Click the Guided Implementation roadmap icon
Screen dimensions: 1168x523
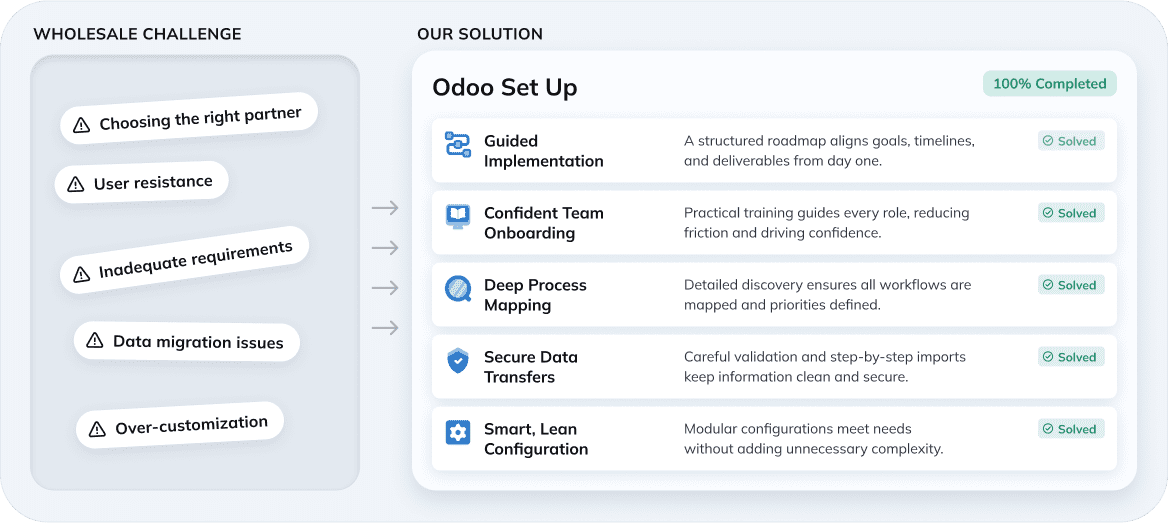pyautogui.click(x=458, y=144)
